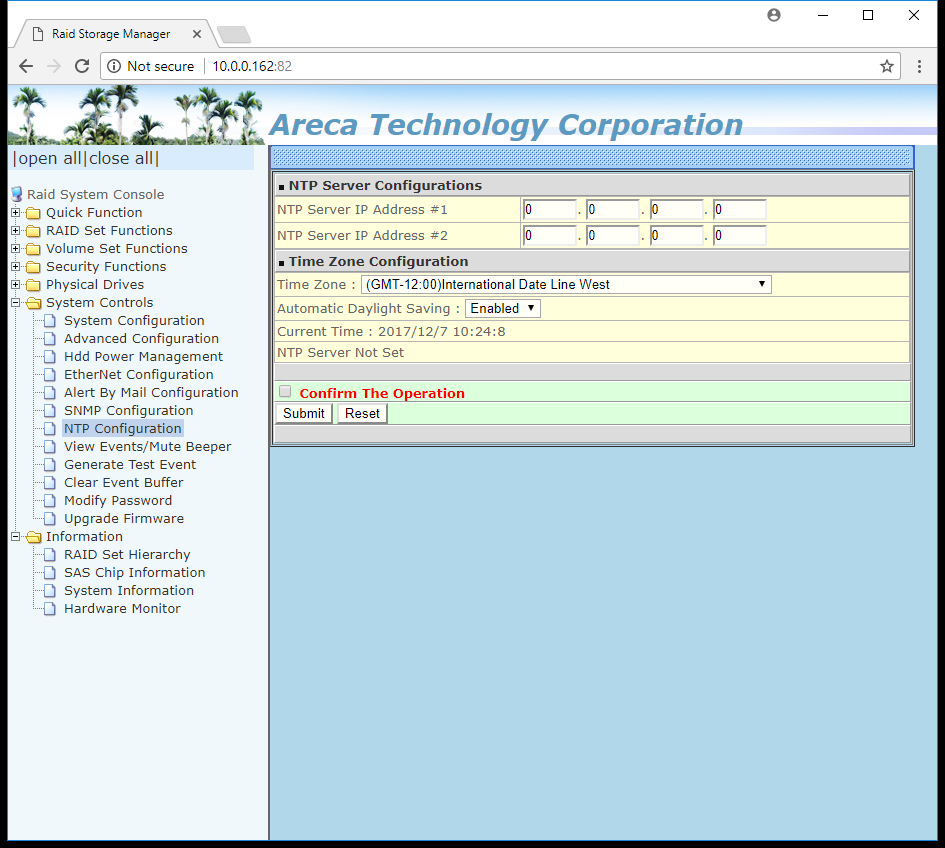Click page icon beside Hardware Monitor
This screenshot has height=848, width=945.
pos(50,609)
